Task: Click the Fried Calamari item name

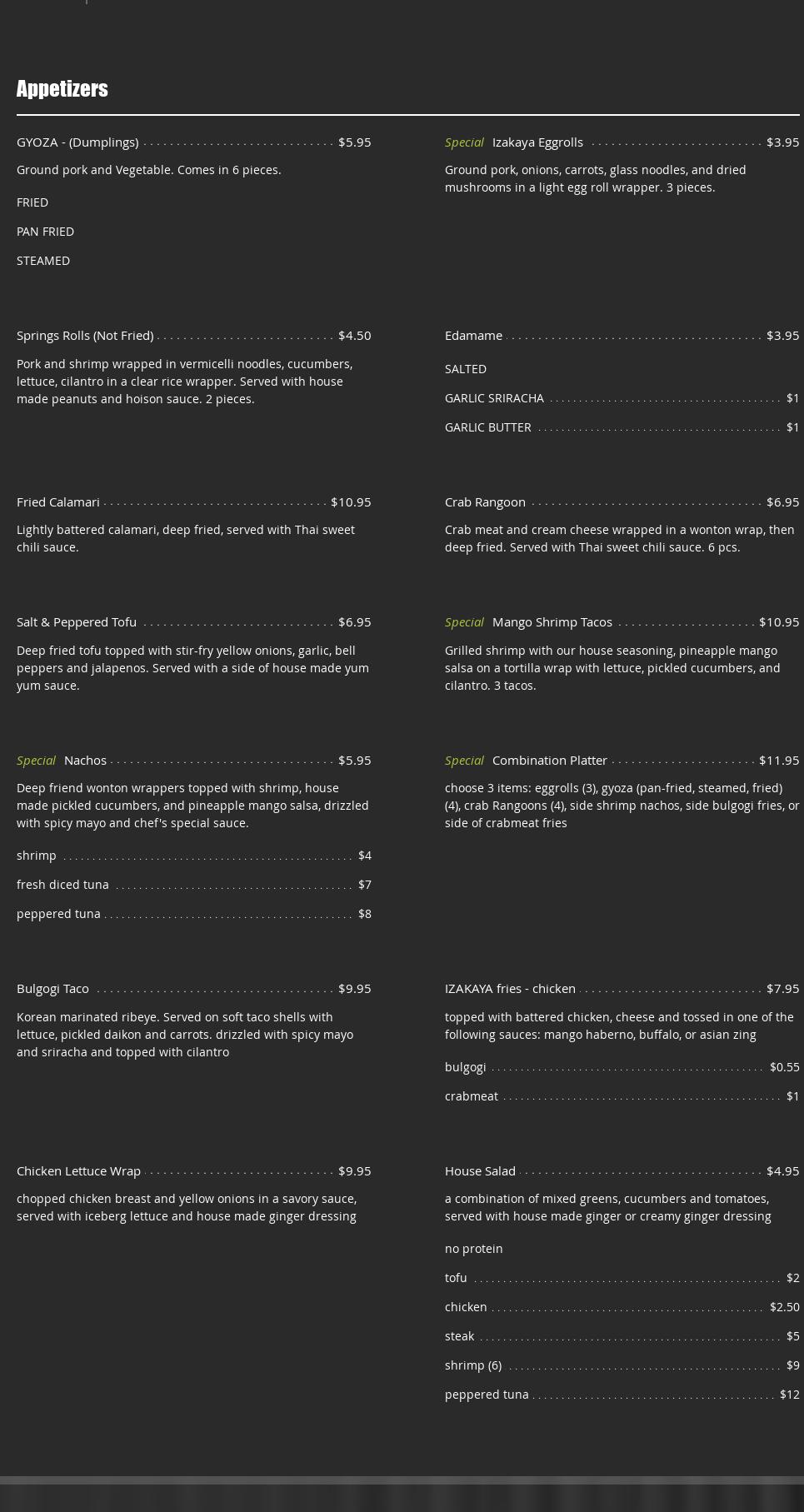Action: (x=58, y=502)
